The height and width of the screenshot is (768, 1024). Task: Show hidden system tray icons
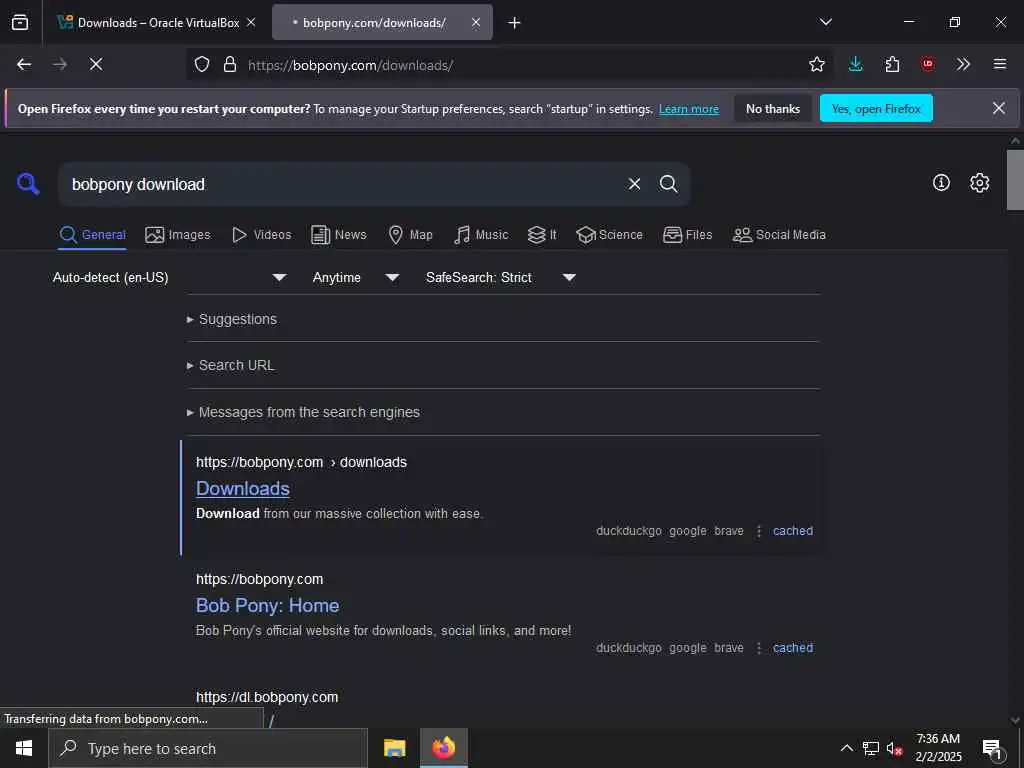pos(846,748)
